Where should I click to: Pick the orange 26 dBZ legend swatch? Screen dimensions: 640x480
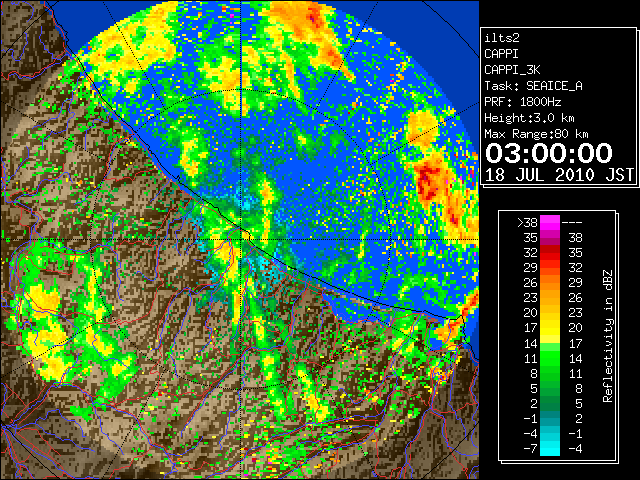(550, 282)
